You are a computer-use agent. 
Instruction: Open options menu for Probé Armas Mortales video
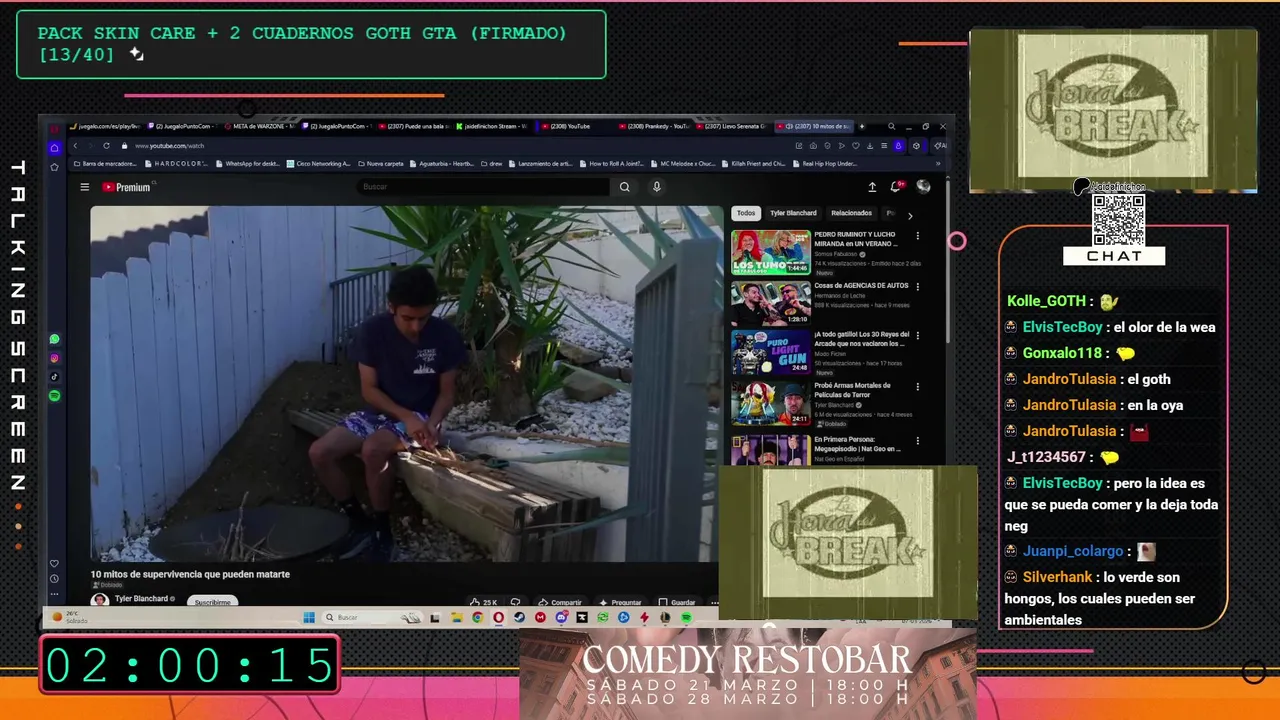click(918, 386)
